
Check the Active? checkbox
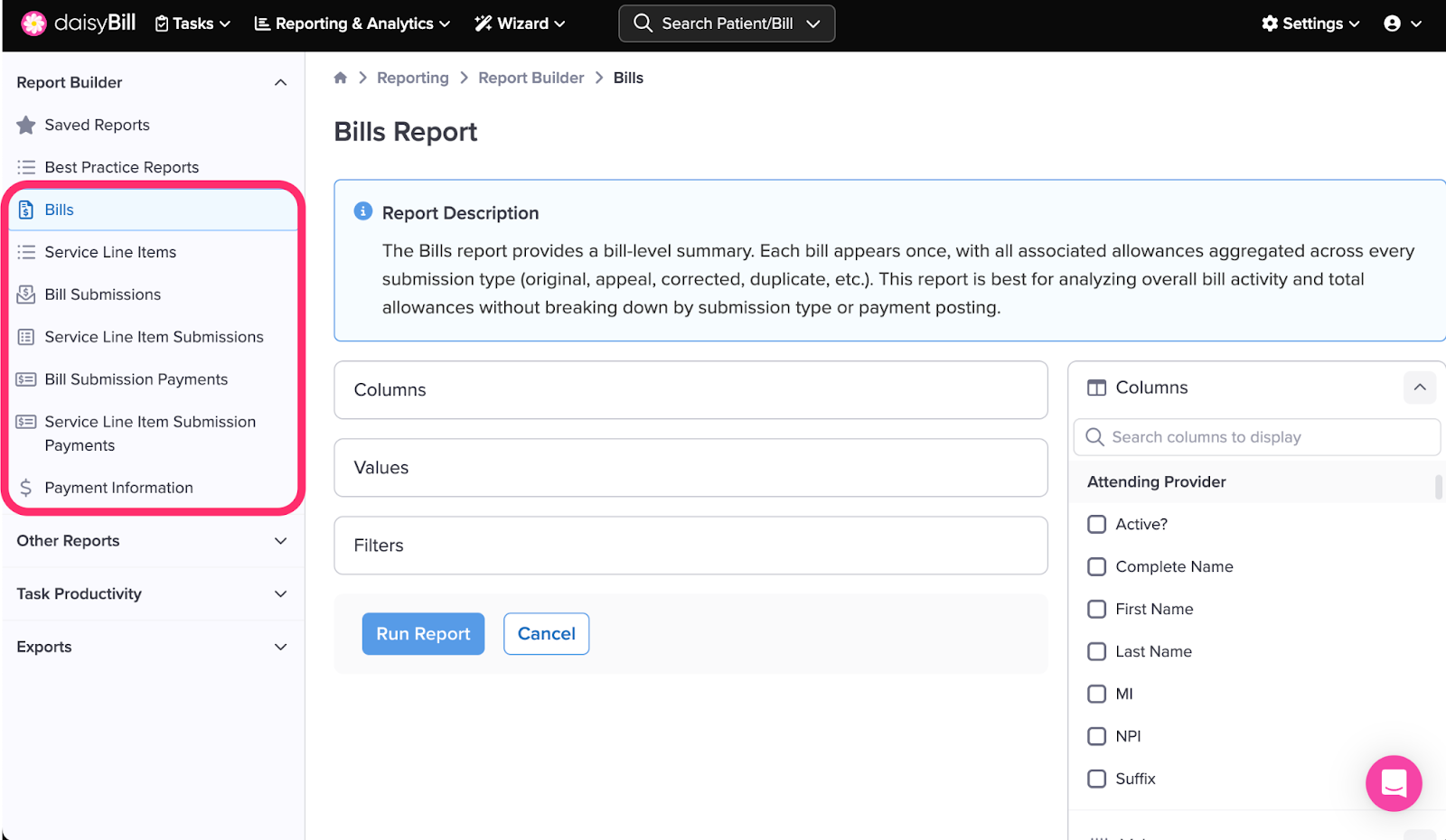(x=1096, y=525)
